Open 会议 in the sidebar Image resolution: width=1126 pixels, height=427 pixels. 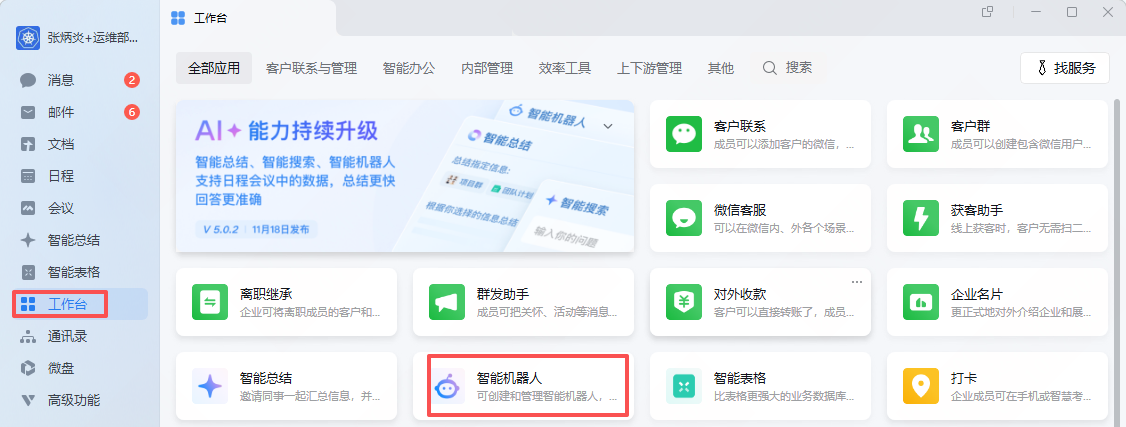point(80,209)
